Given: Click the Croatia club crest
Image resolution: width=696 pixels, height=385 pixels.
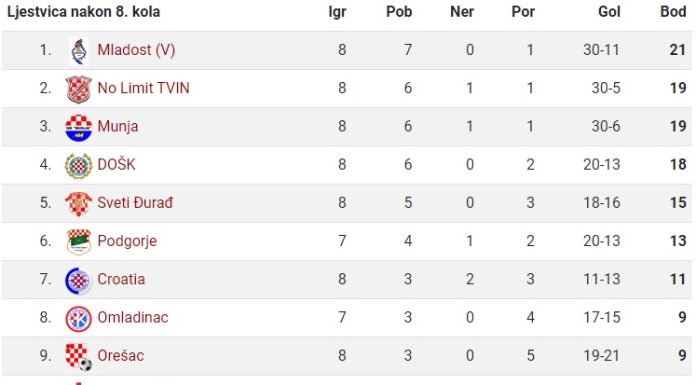Looking at the screenshot, I should pyautogui.click(x=79, y=281).
